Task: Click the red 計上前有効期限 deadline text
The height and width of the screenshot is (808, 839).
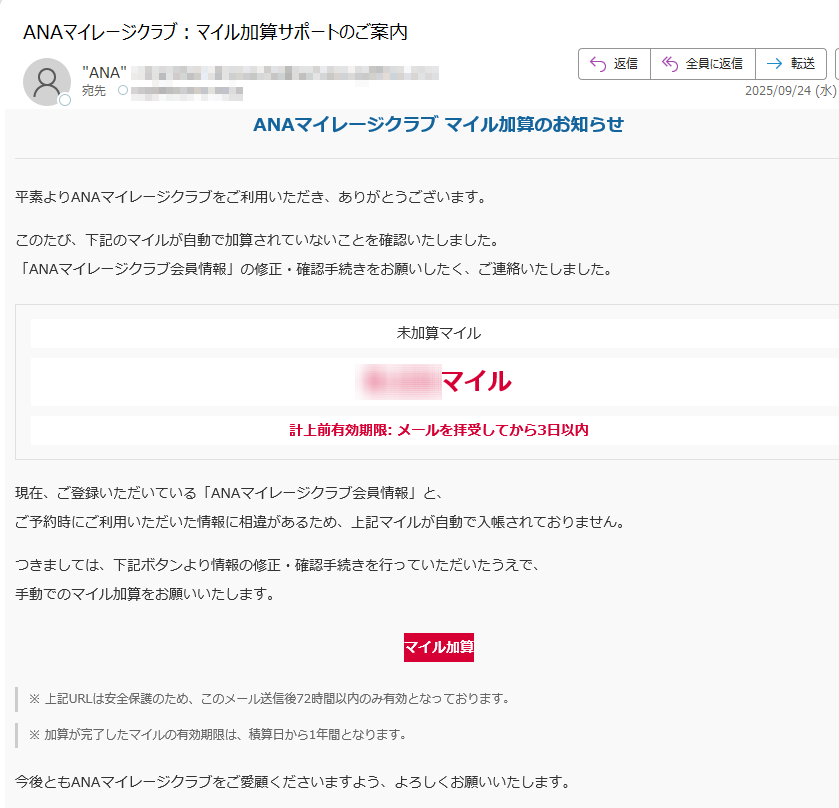Action: [438, 430]
